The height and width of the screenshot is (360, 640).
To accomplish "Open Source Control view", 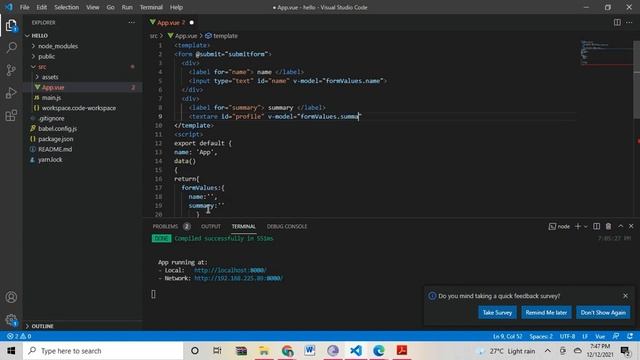I will 11,70.
